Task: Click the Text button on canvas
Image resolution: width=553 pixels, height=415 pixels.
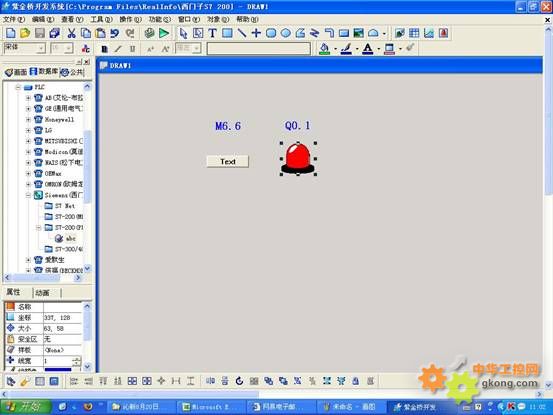Action: tap(227, 161)
